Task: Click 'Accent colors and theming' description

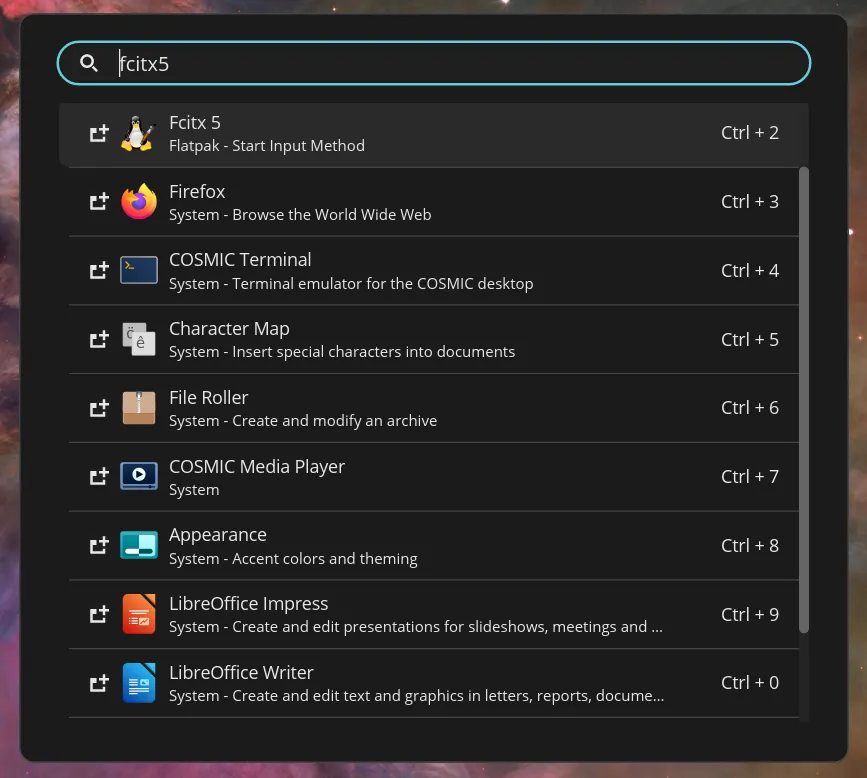Action: click(325, 559)
